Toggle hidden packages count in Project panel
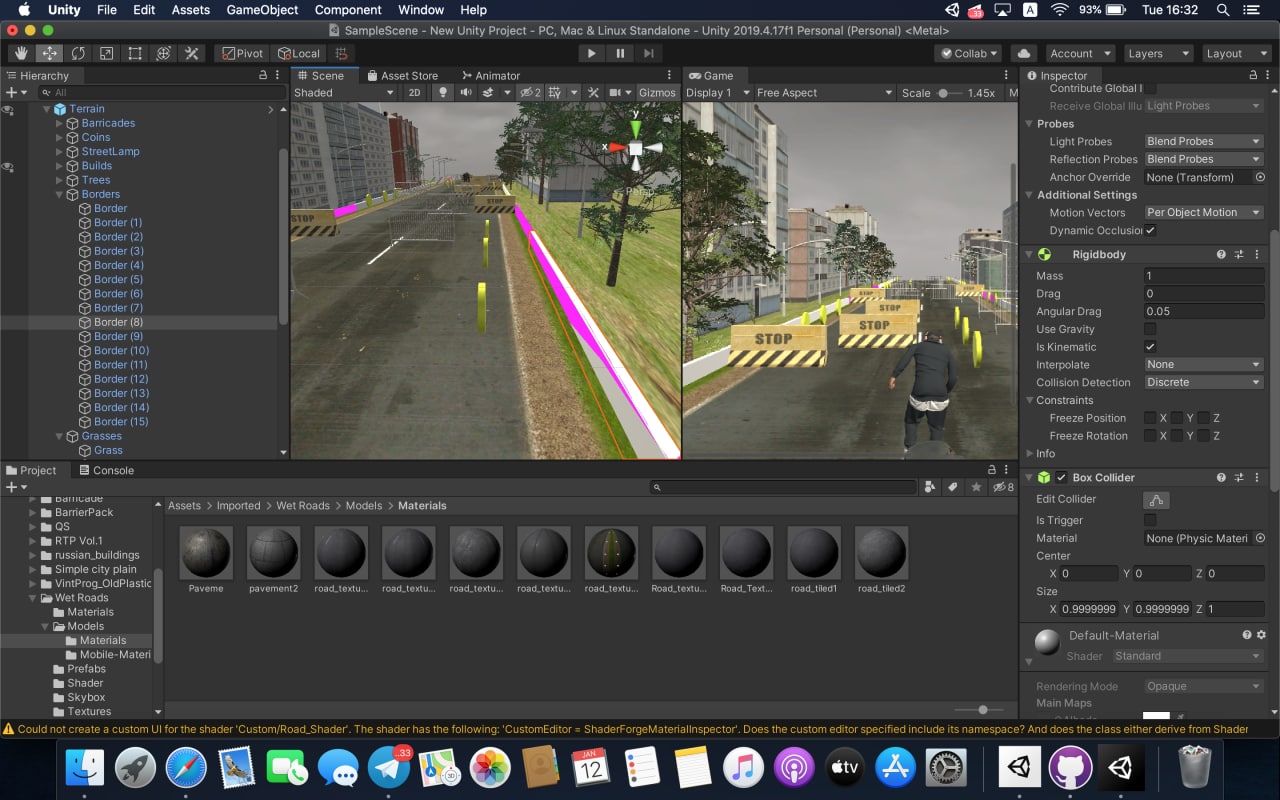The height and width of the screenshot is (800, 1280). point(1003,487)
